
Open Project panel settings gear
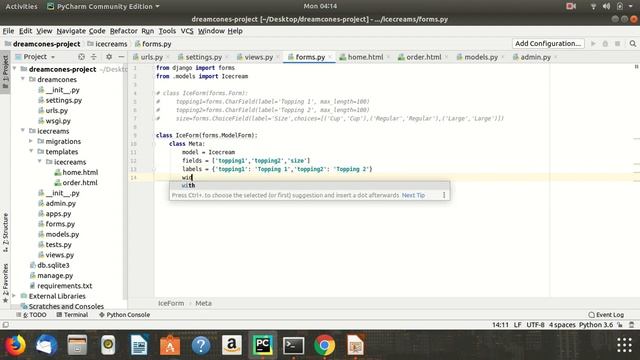point(109,57)
